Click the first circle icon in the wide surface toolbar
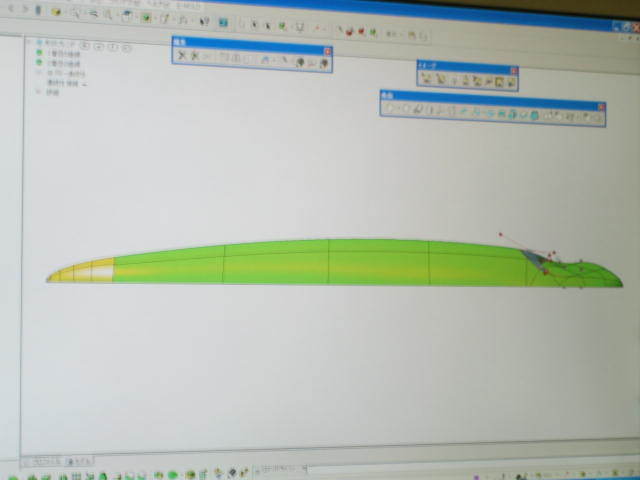The image size is (640, 480). pos(390,108)
